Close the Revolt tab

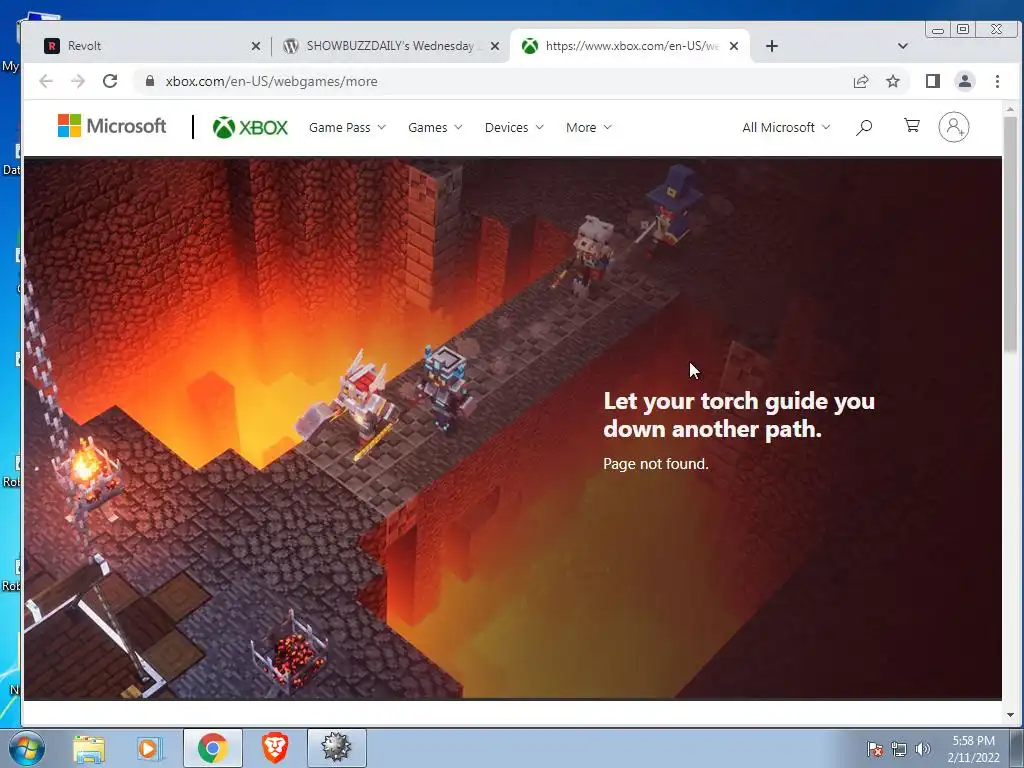256,46
